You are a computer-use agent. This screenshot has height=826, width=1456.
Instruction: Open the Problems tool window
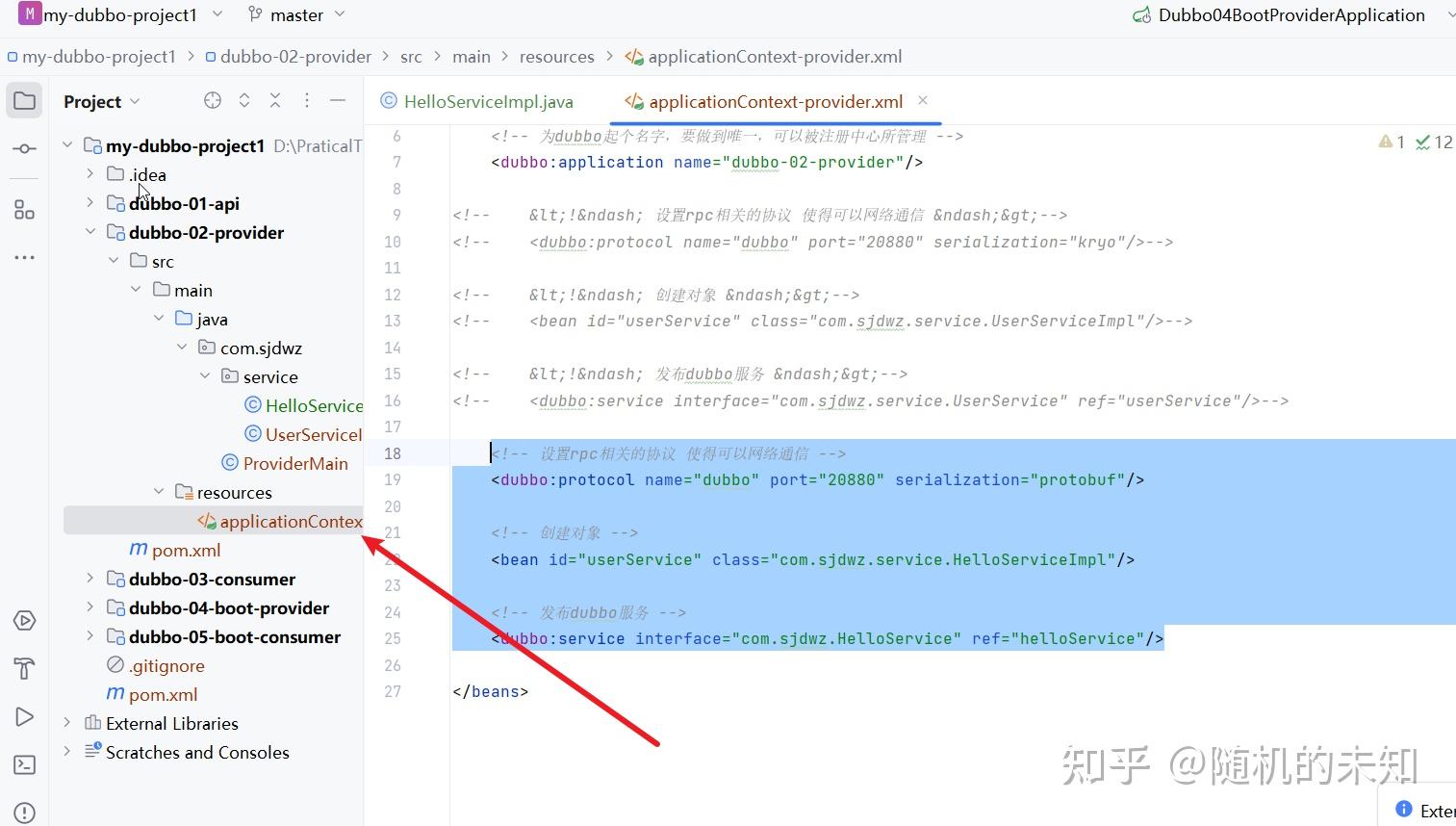[24, 813]
